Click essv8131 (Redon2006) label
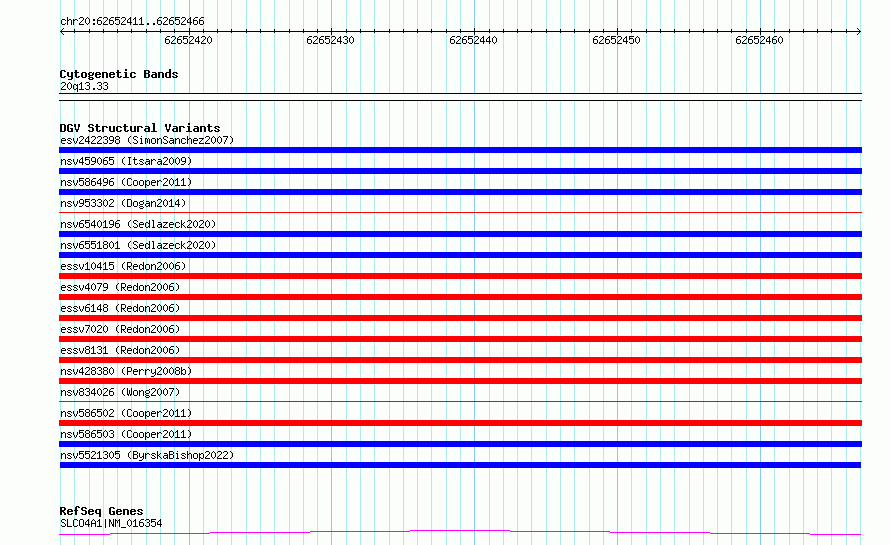This screenshot has width=890, height=545. coord(120,350)
